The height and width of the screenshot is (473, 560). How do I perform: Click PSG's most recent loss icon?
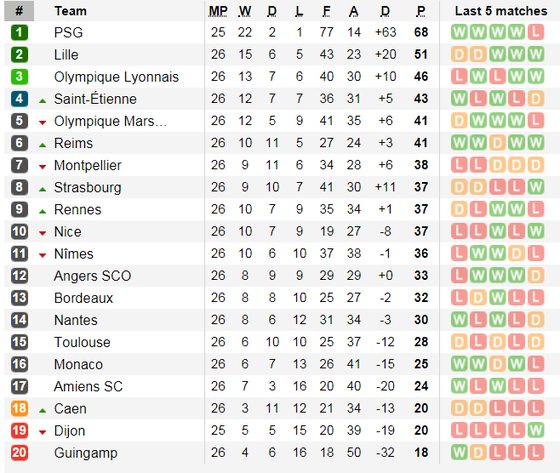coord(535,32)
